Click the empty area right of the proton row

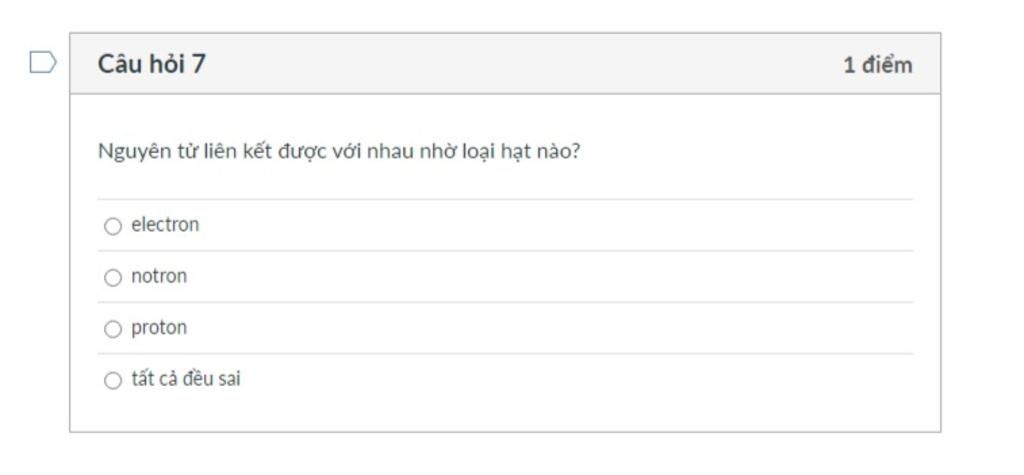[549, 329]
